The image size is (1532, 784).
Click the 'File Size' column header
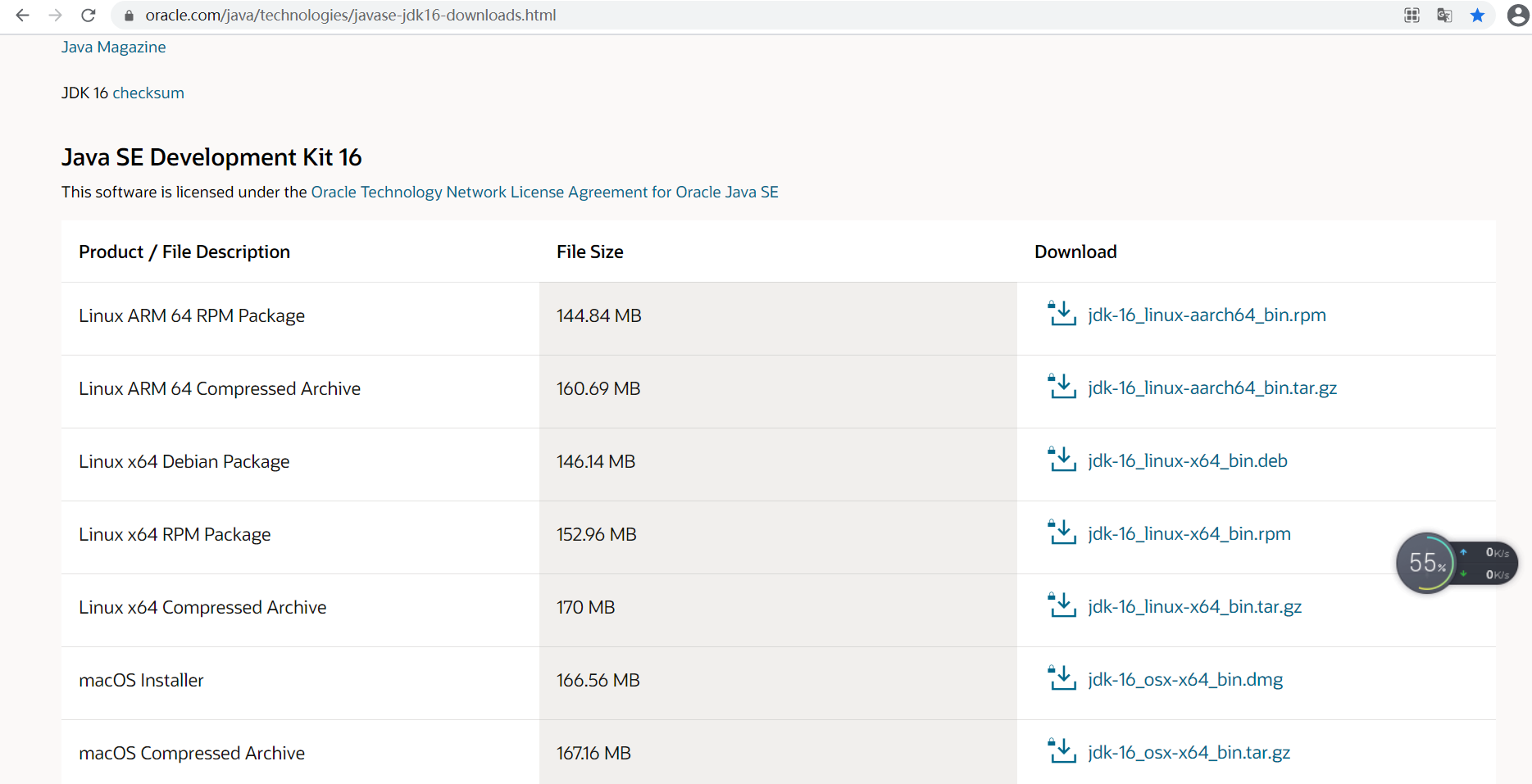[590, 252]
